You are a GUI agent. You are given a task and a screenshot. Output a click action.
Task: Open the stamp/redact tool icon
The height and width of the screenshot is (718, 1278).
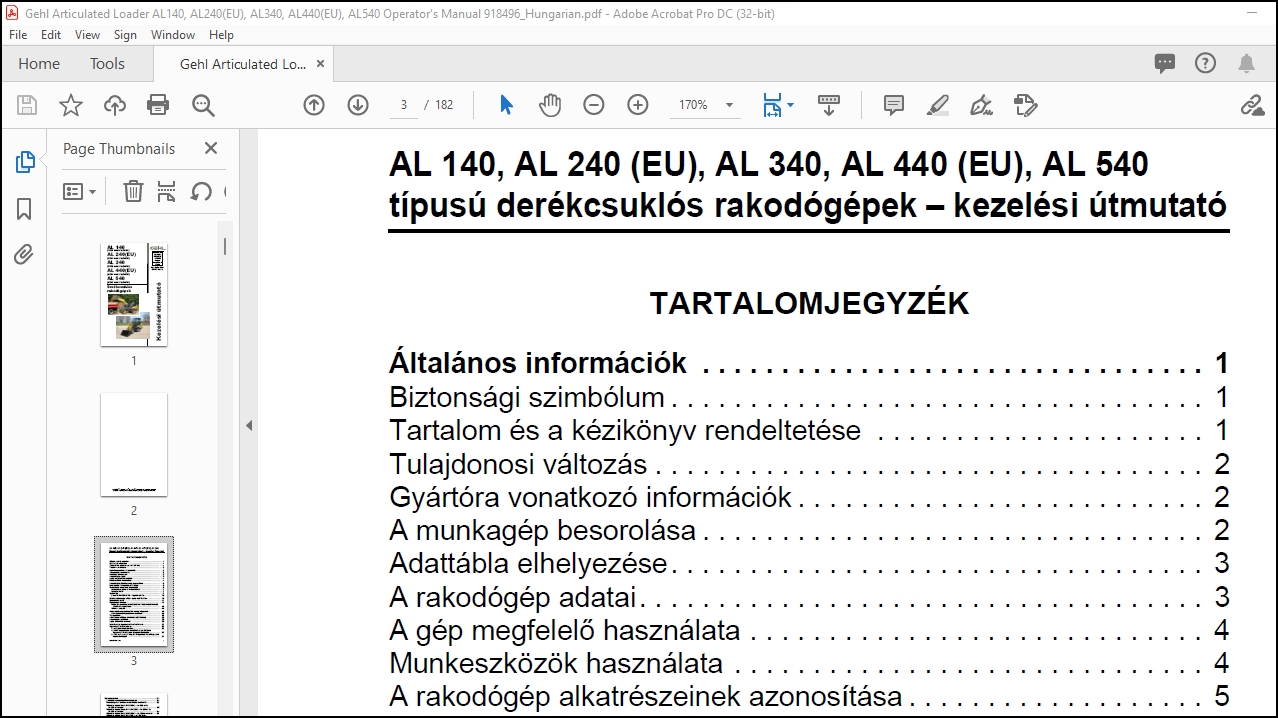[x=1025, y=105]
